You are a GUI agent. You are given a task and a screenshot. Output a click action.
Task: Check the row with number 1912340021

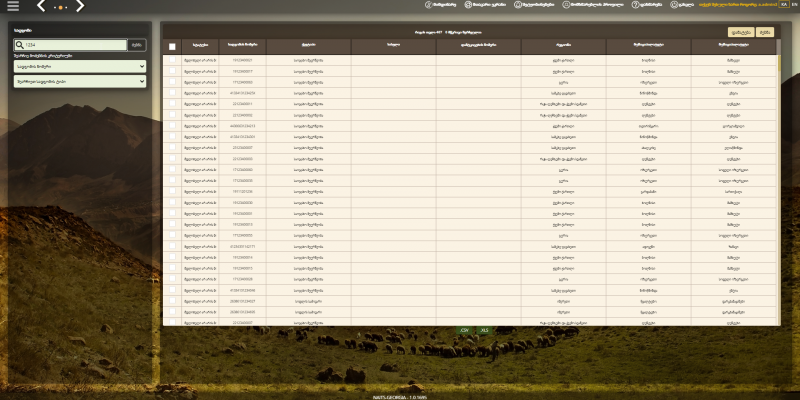coord(172,60)
